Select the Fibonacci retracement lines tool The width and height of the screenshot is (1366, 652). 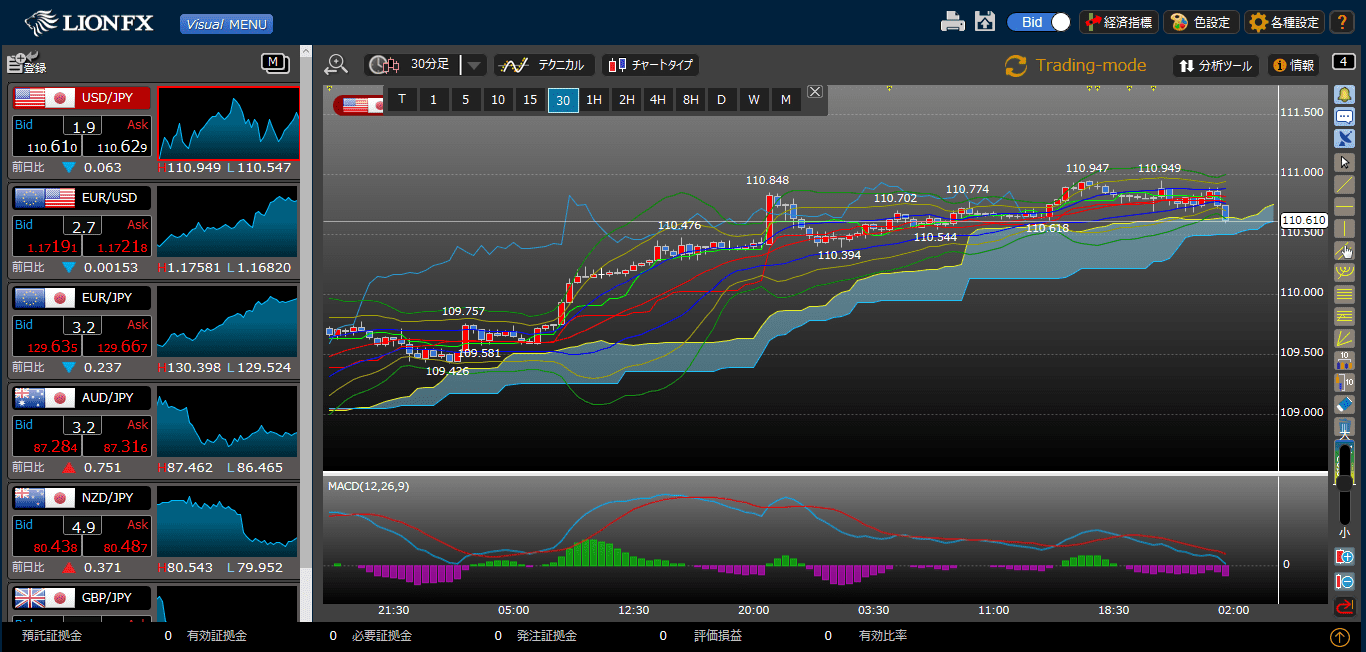coord(1344,294)
